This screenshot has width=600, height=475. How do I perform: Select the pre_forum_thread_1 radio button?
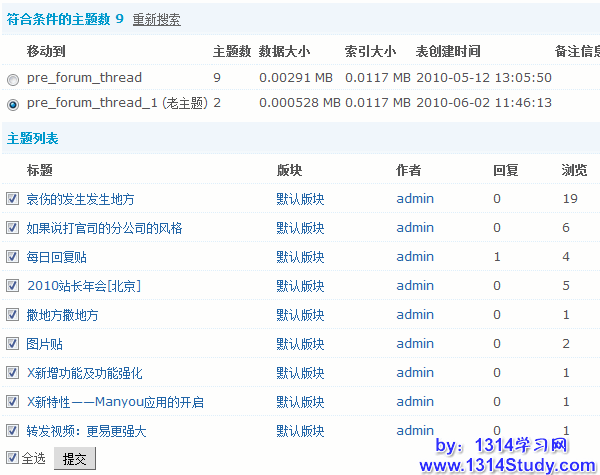point(12,103)
